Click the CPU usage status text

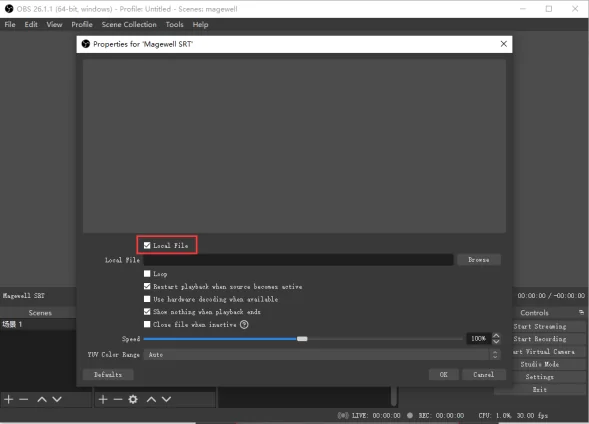point(494,415)
